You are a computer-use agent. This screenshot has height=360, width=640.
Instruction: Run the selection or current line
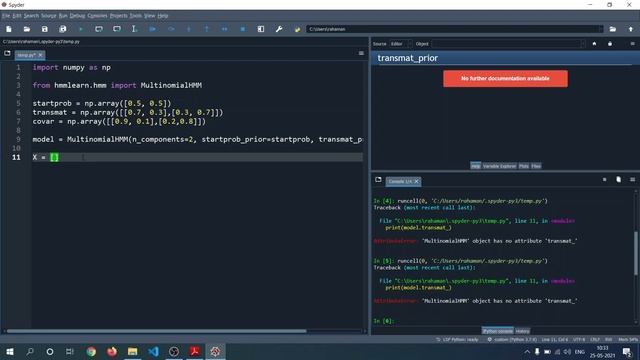point(134,29)
